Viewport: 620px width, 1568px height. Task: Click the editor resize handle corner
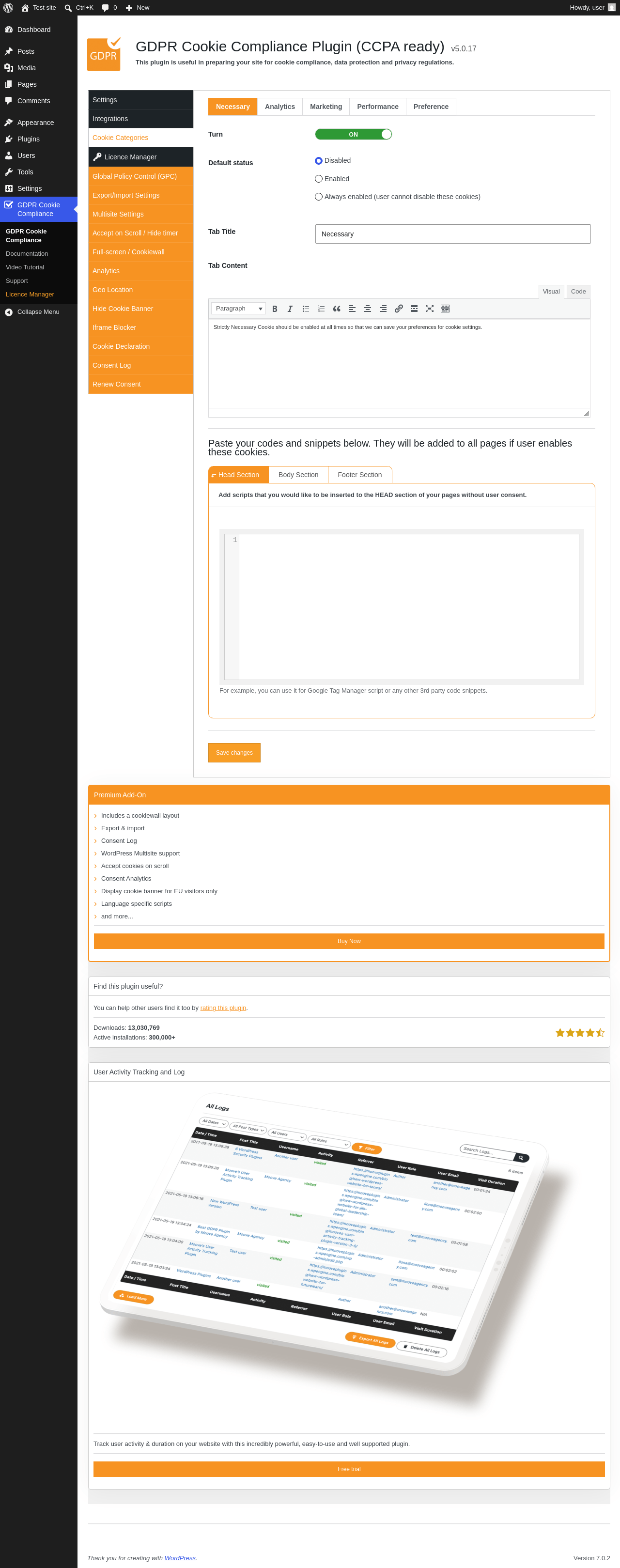coord(586,413)
